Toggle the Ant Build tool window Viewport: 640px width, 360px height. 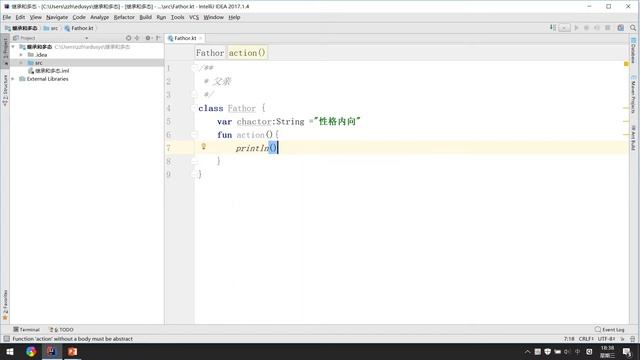tap(633, 139)
